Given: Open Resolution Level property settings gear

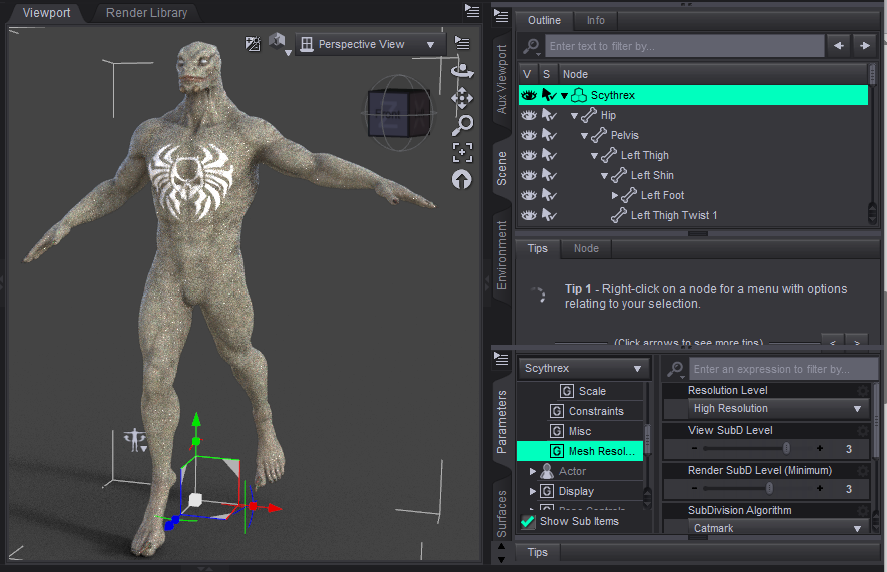Looking at the screenshot, I should click(x=862, y=390).
